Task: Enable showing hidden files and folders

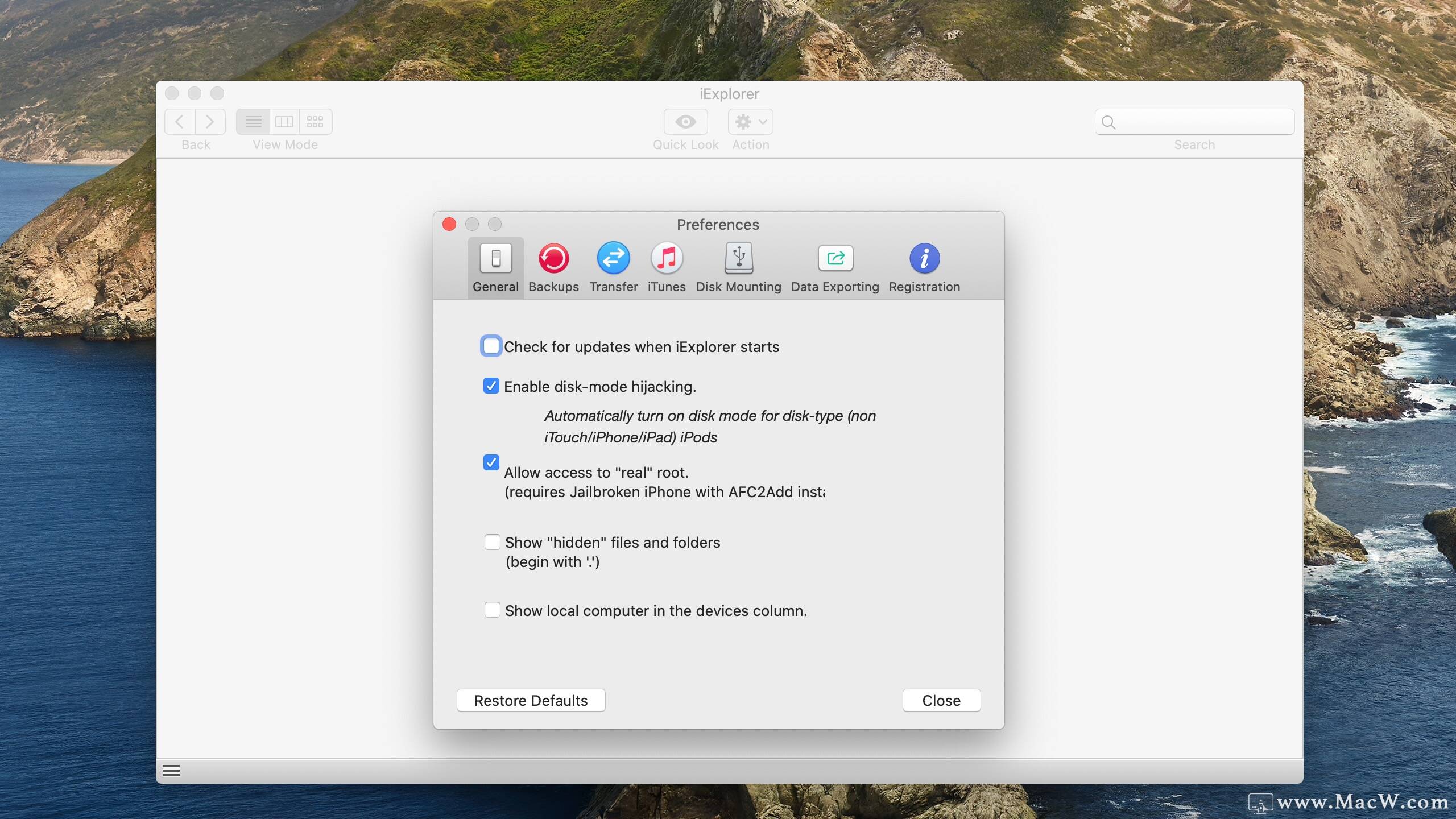Action: pos(492,542)
